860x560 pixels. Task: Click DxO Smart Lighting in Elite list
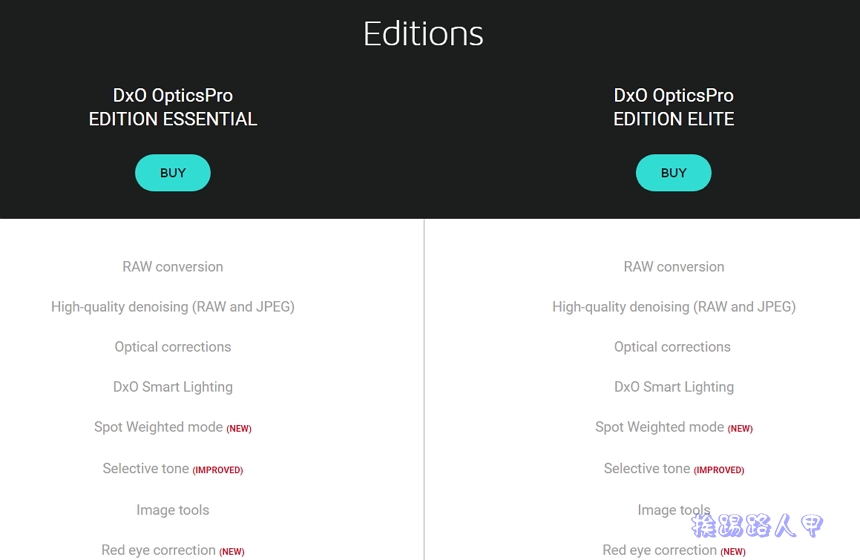(674, 387)
